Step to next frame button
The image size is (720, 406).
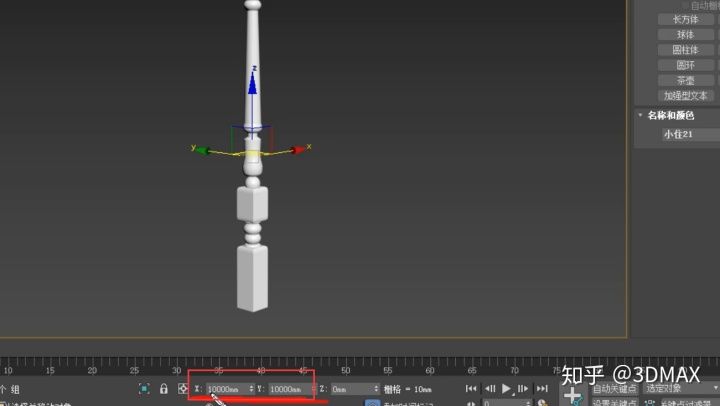click(x=523, y=389)
